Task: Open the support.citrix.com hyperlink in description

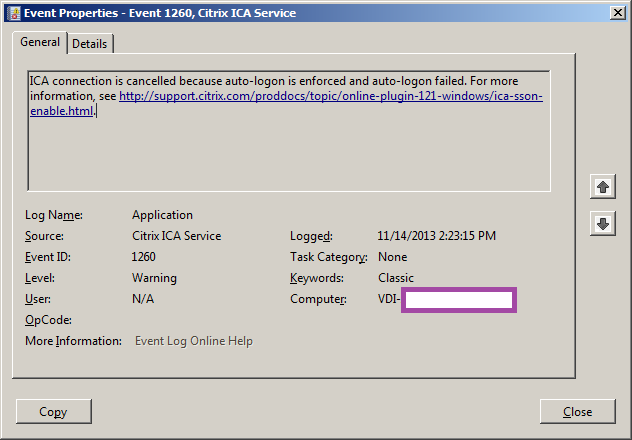Action: [x=330, y=97]
